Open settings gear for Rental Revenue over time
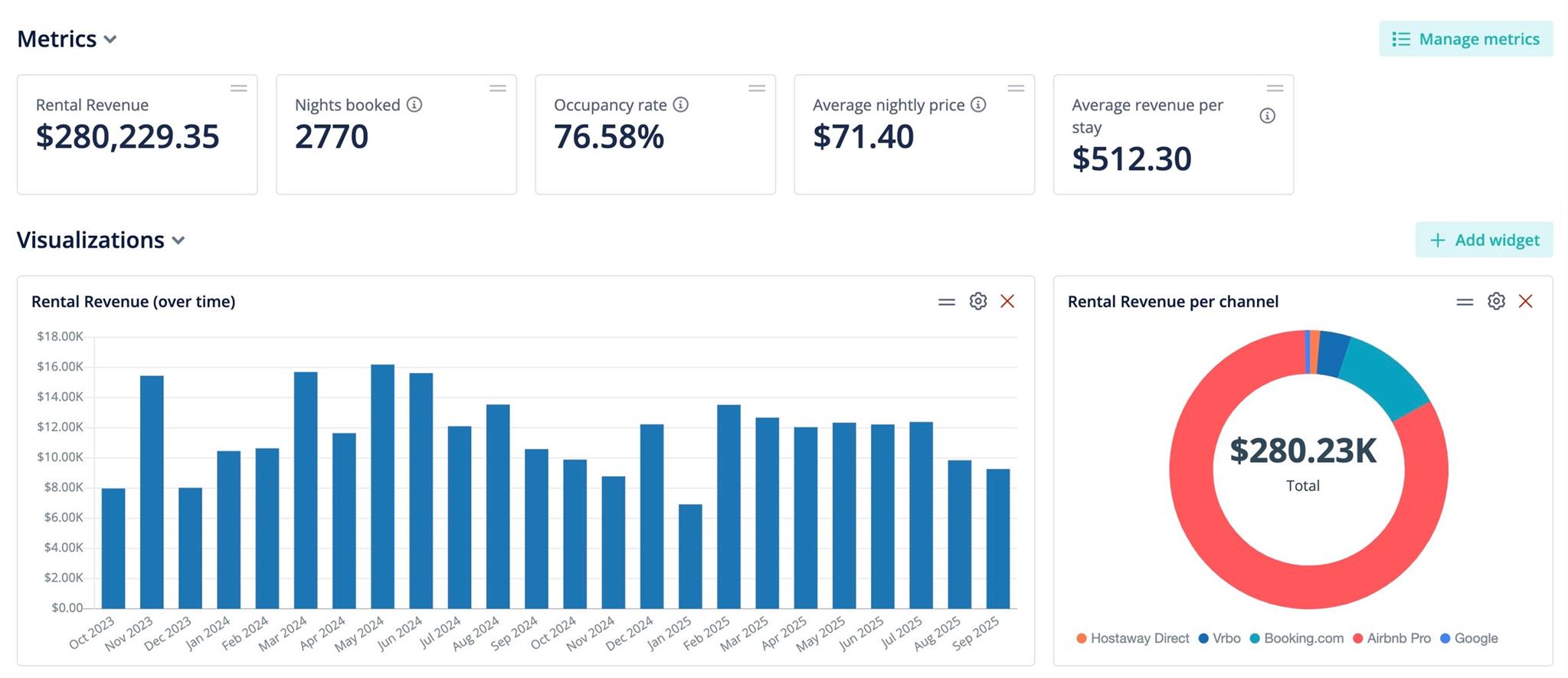This screenshot has height=678, width=1568. coord(977,301)
